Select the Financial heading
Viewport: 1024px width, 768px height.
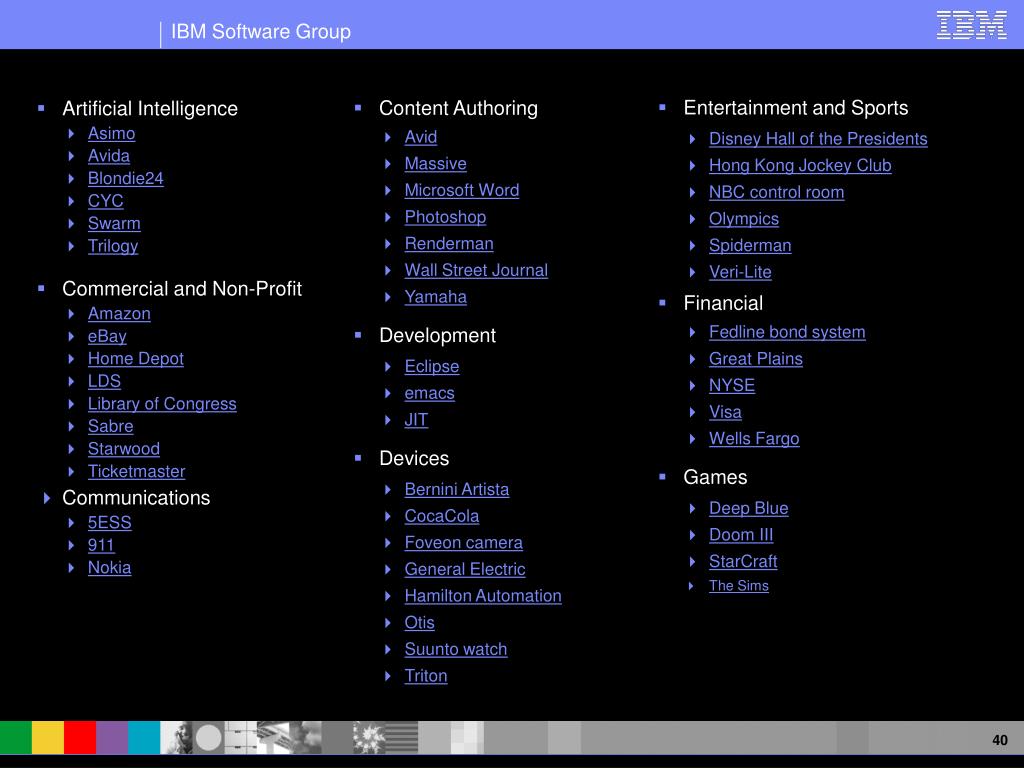pyautogui.click(x=723, y=303)
